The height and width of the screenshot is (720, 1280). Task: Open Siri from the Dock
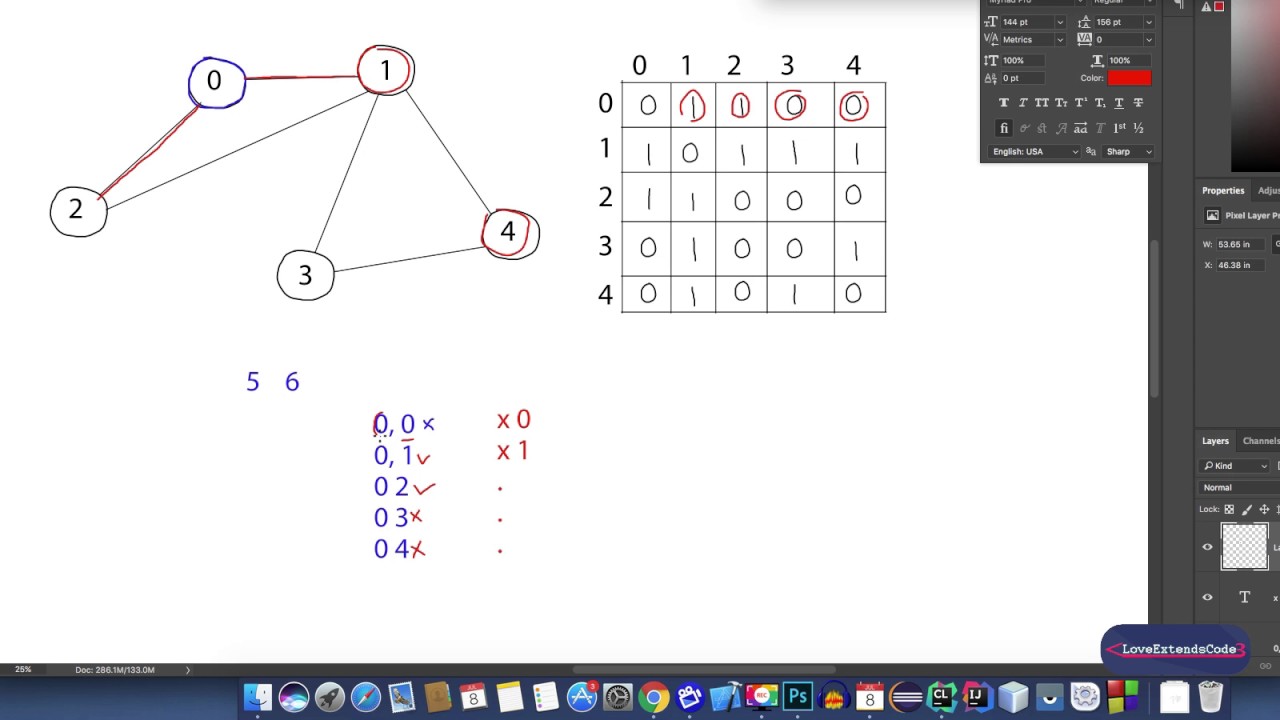click(x=294, y=697)
